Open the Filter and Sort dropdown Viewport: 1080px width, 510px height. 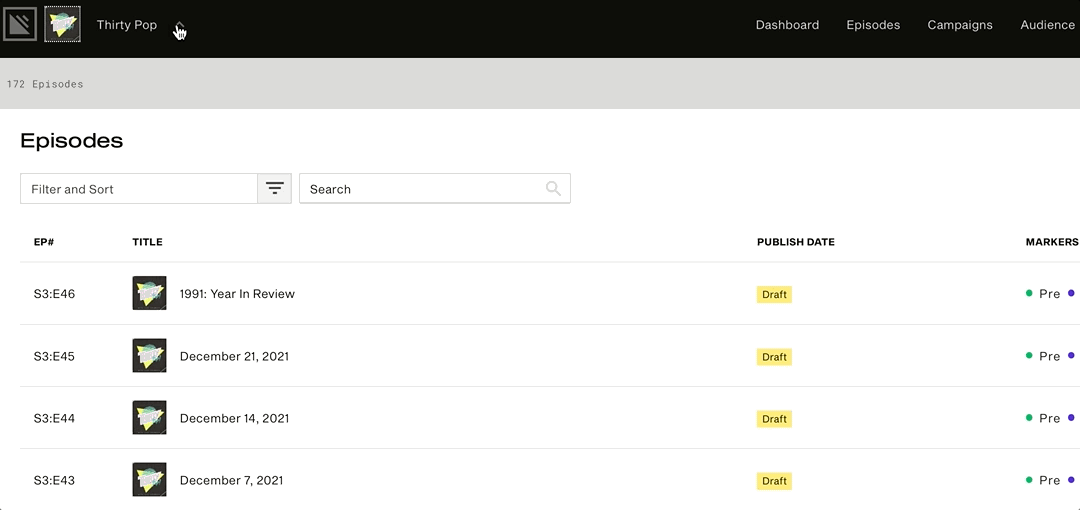point(139,189)
